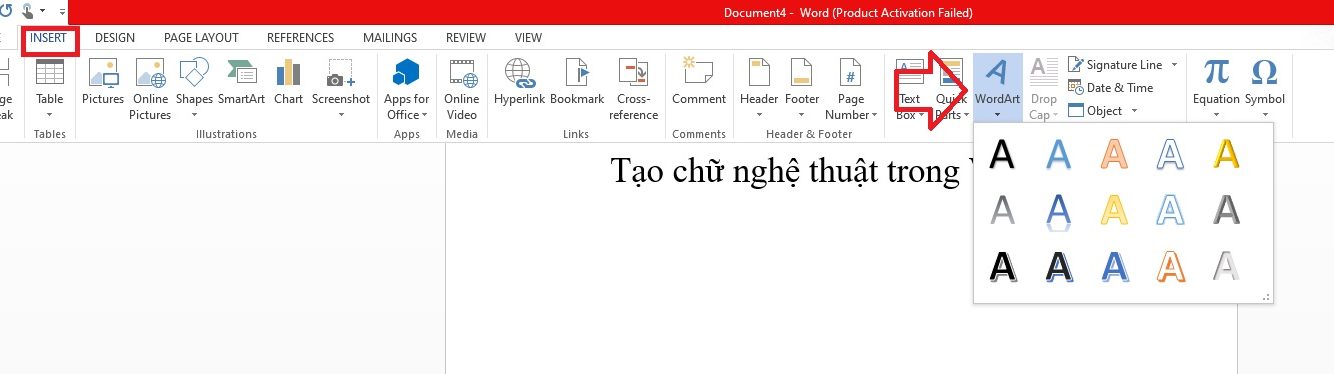Go to PAGE LAYOUT tab
This screenshot has height=374, width=1334.
click(201, 38)
